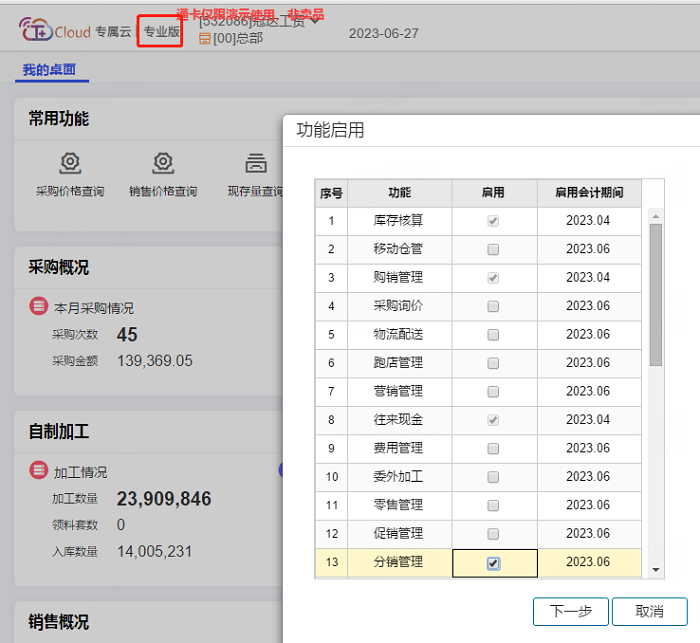Screen dimensions: 700x643
Task: Click the login date 2023-06-27
Action: coord(383,33)
